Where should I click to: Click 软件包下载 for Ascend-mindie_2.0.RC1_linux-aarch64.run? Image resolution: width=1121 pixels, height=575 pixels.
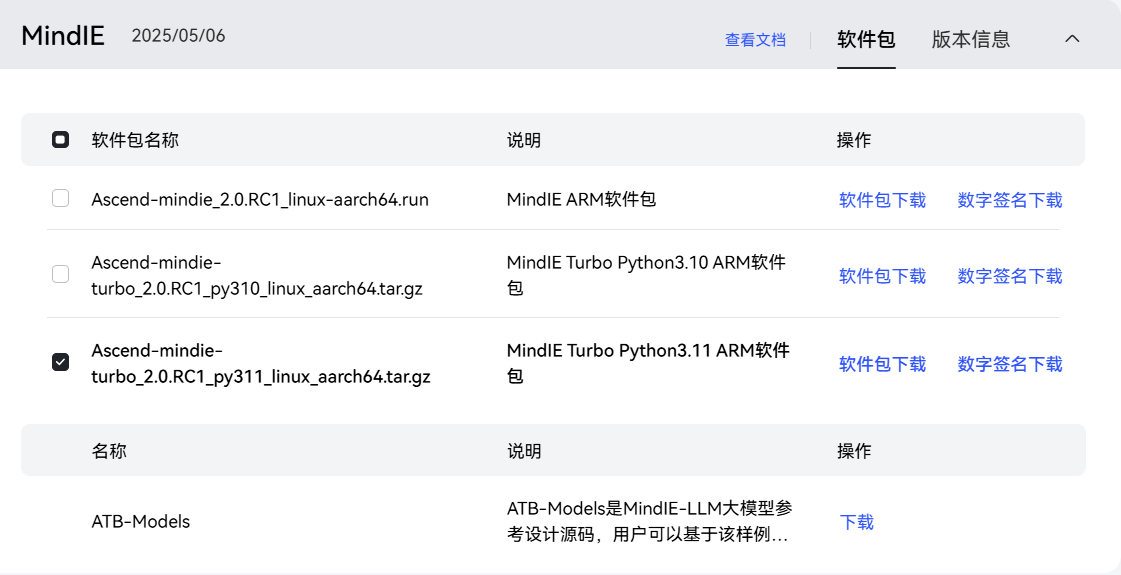[882, 200]
